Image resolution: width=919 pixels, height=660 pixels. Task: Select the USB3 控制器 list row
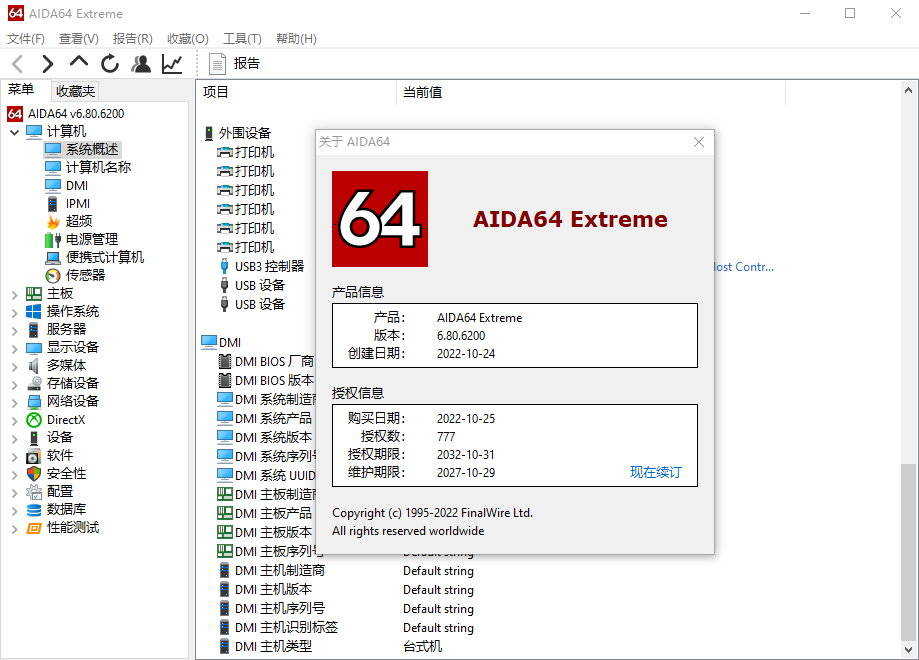coord(261,267)
